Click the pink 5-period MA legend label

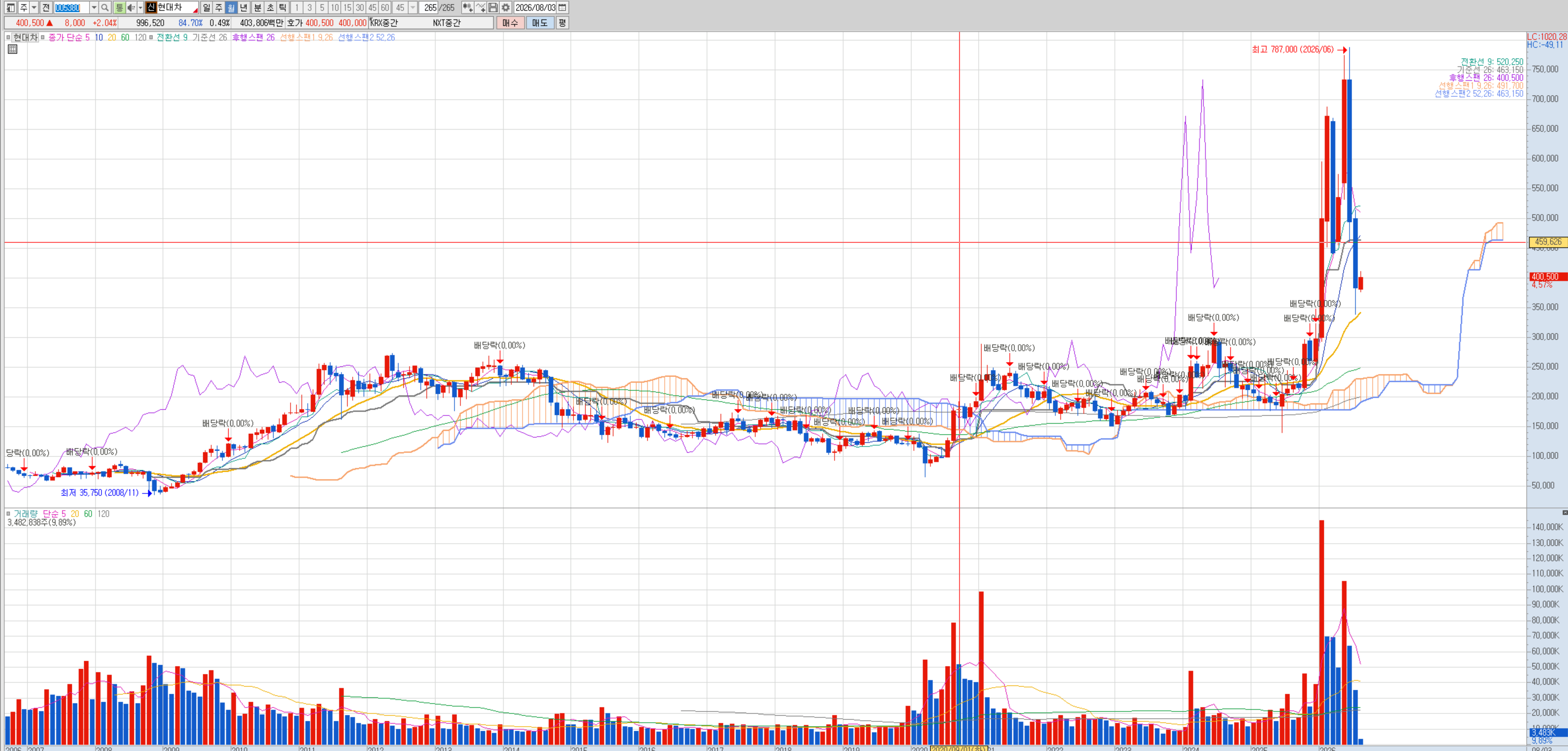(87, 37)
